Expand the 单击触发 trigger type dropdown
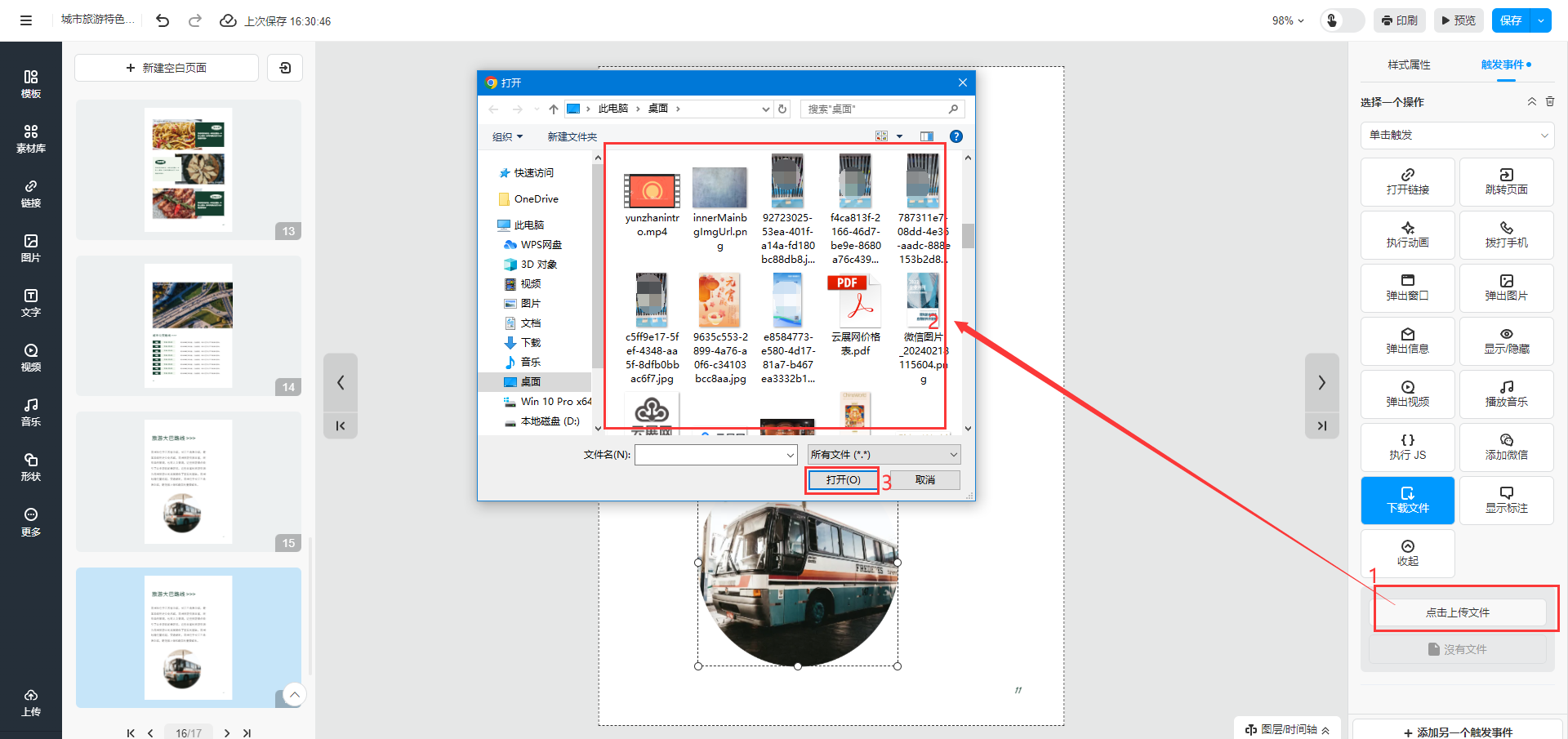This screenshot has width=1568, height=739. [1457, 135]
